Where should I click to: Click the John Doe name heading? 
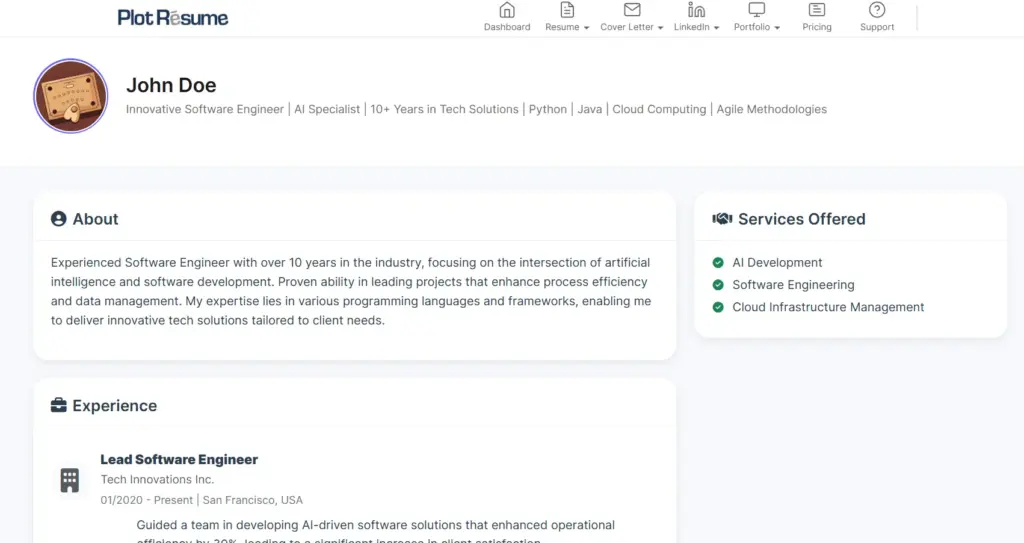[171, 85]
